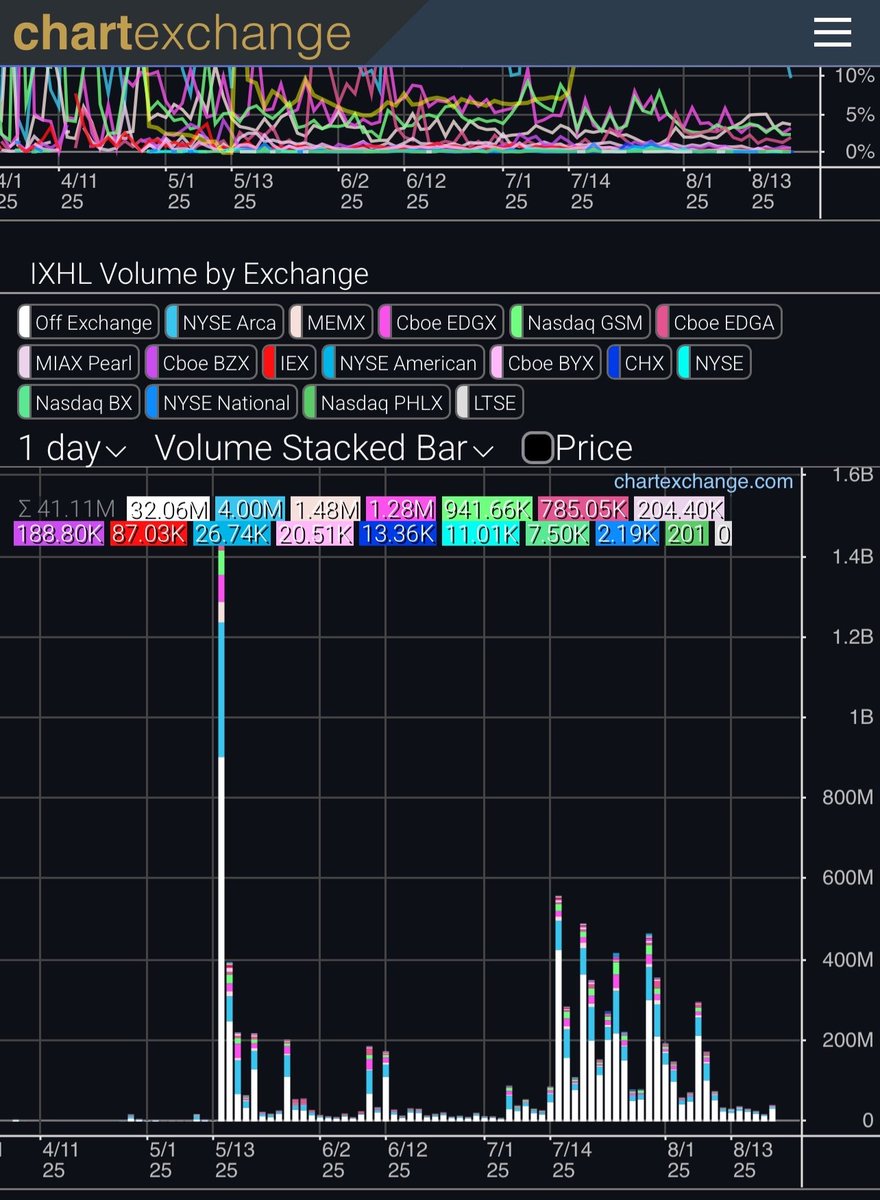880x1200 pixels.
Task: Click the 1.4B y-axis label
Action: (853, 556)
